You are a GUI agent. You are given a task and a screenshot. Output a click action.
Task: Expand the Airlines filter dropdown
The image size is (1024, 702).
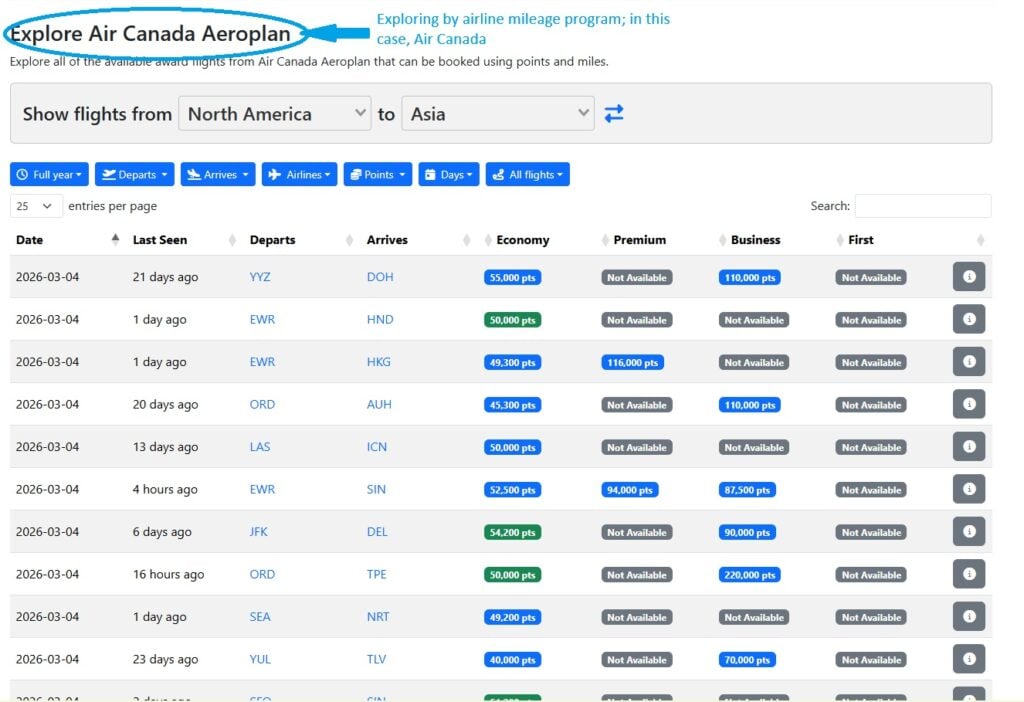(299, 174)
